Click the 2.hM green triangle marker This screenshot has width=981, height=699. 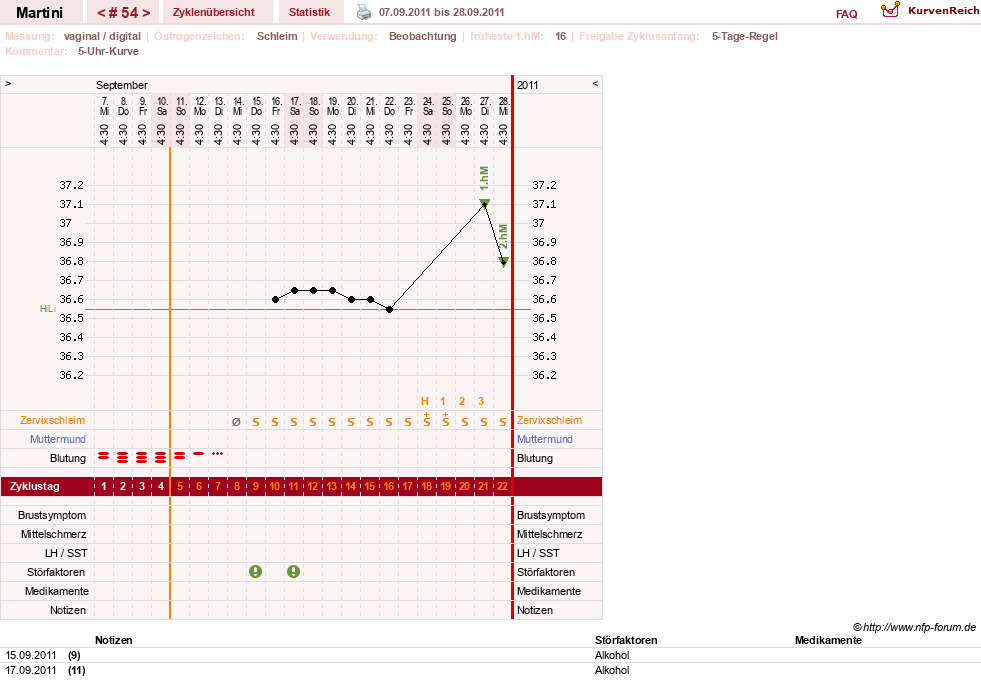point(504,262)
